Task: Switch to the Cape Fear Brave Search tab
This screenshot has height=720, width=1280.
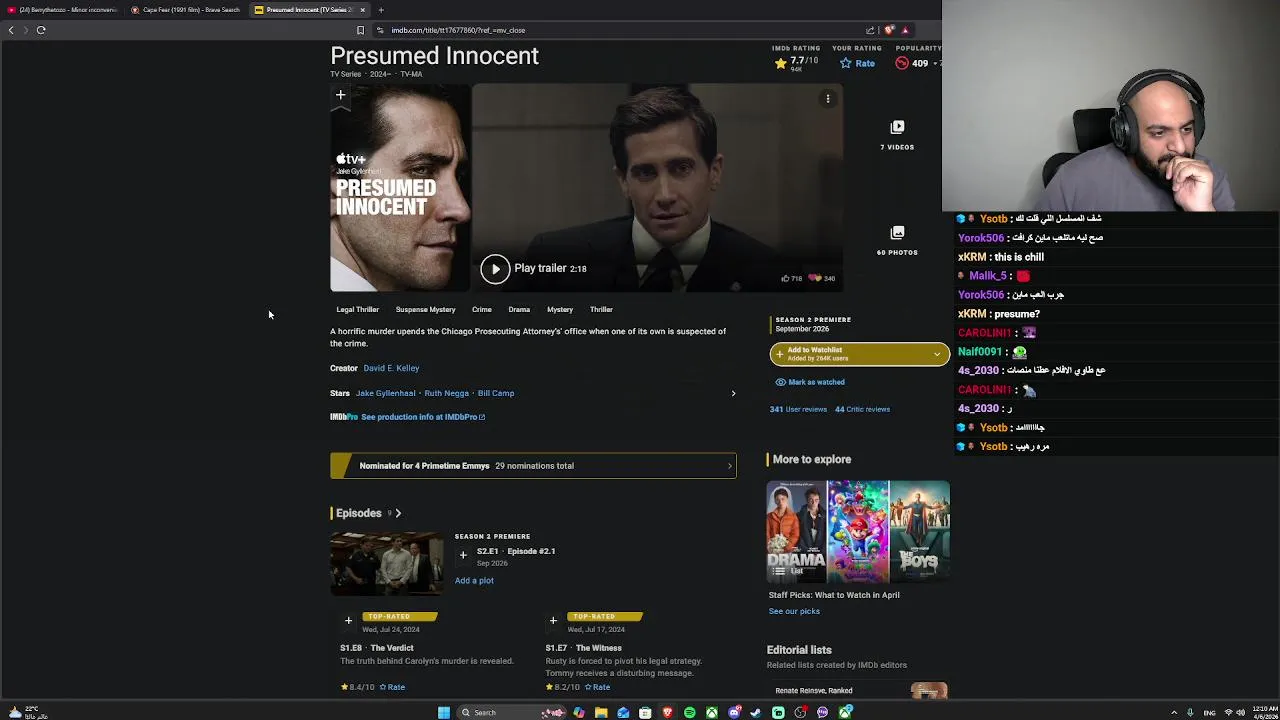Action: point(186,10)
